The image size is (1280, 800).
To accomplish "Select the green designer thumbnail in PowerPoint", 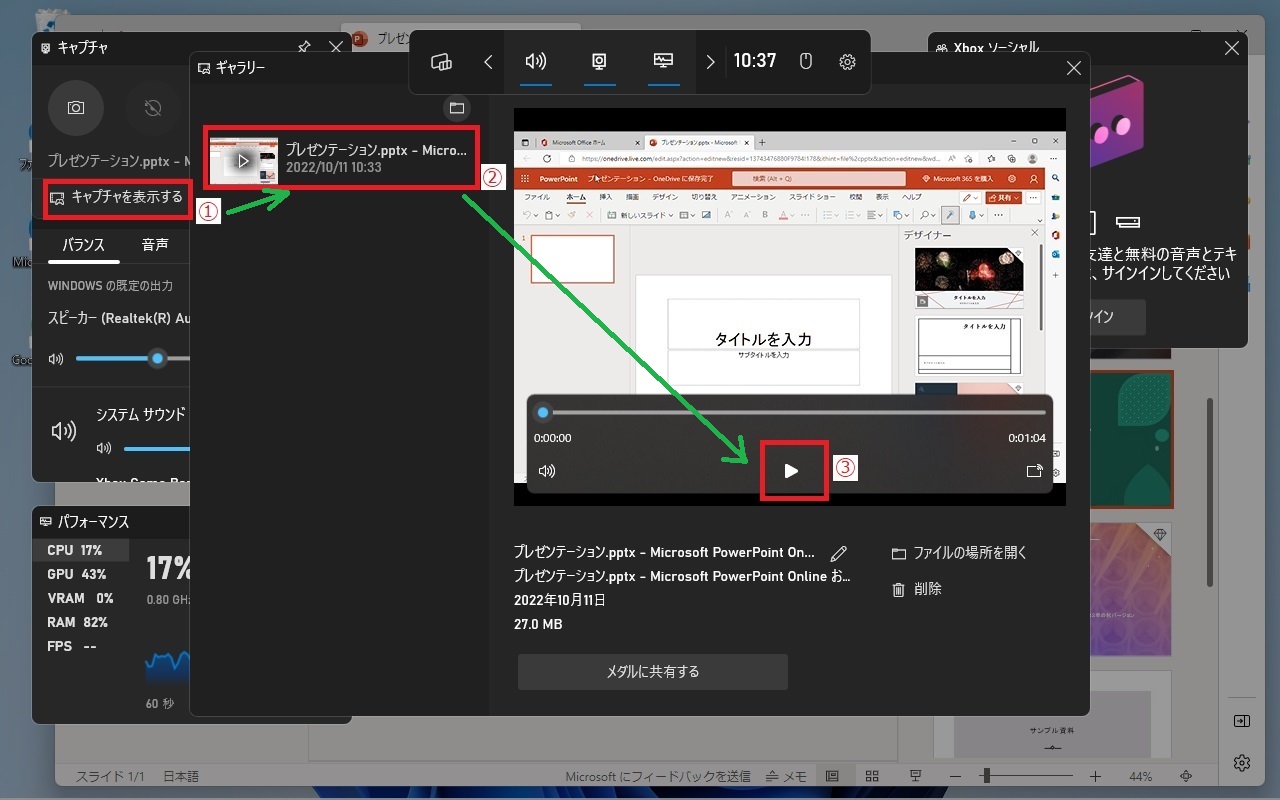I will click(1131, 439).
